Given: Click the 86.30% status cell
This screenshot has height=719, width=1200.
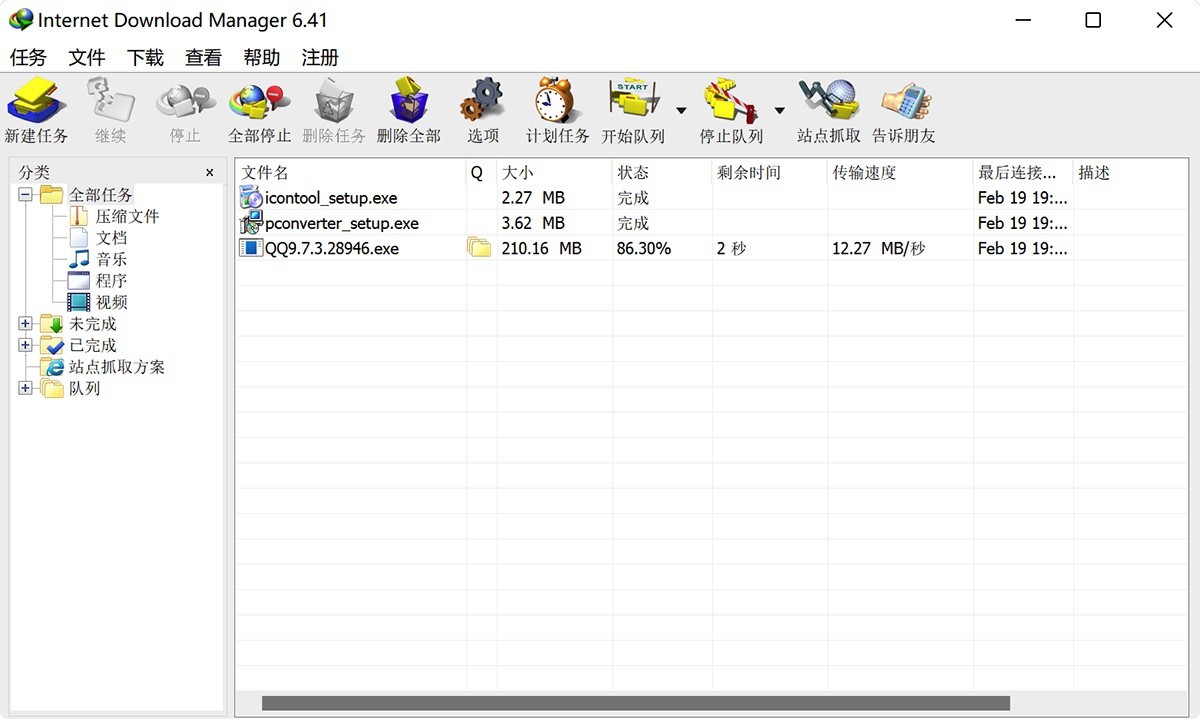Looking at the screenshot, I should 644,248.
